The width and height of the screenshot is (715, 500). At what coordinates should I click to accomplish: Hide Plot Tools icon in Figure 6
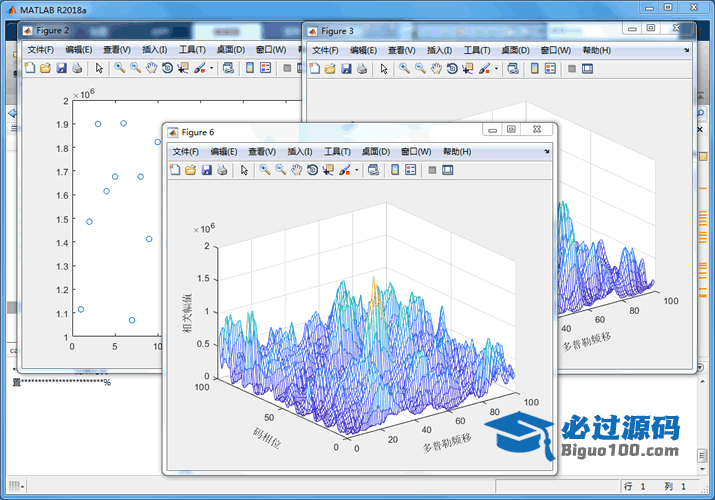coord(432,170)
